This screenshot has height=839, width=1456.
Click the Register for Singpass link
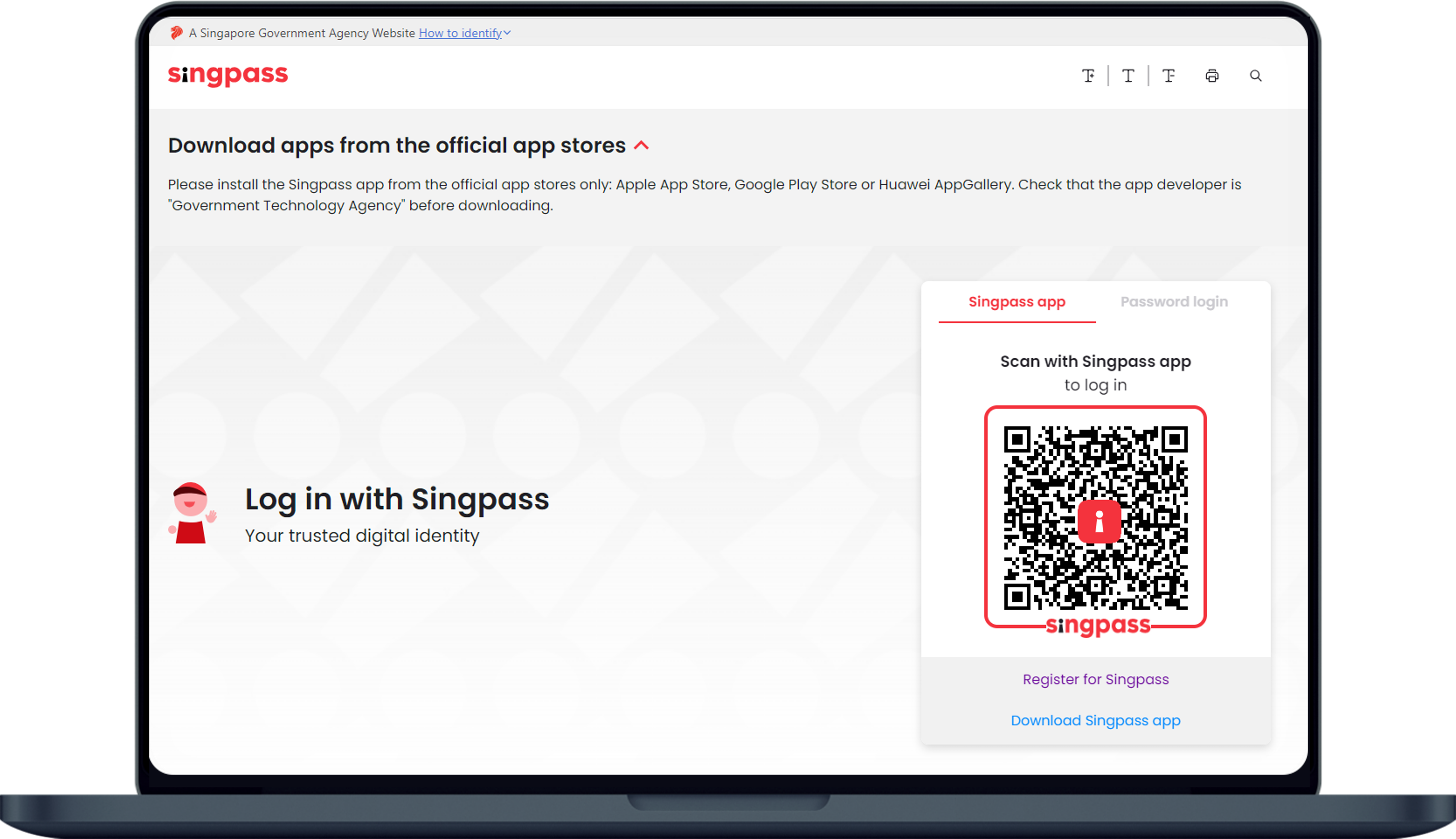(x=1095, y=679)
